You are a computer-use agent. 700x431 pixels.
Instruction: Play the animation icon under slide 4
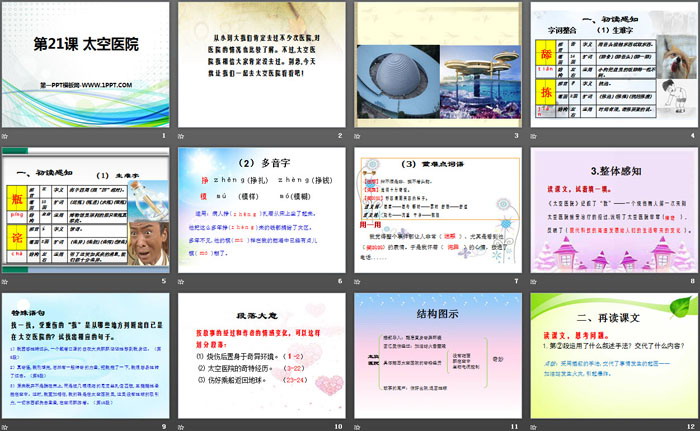[x=534, y=135]
